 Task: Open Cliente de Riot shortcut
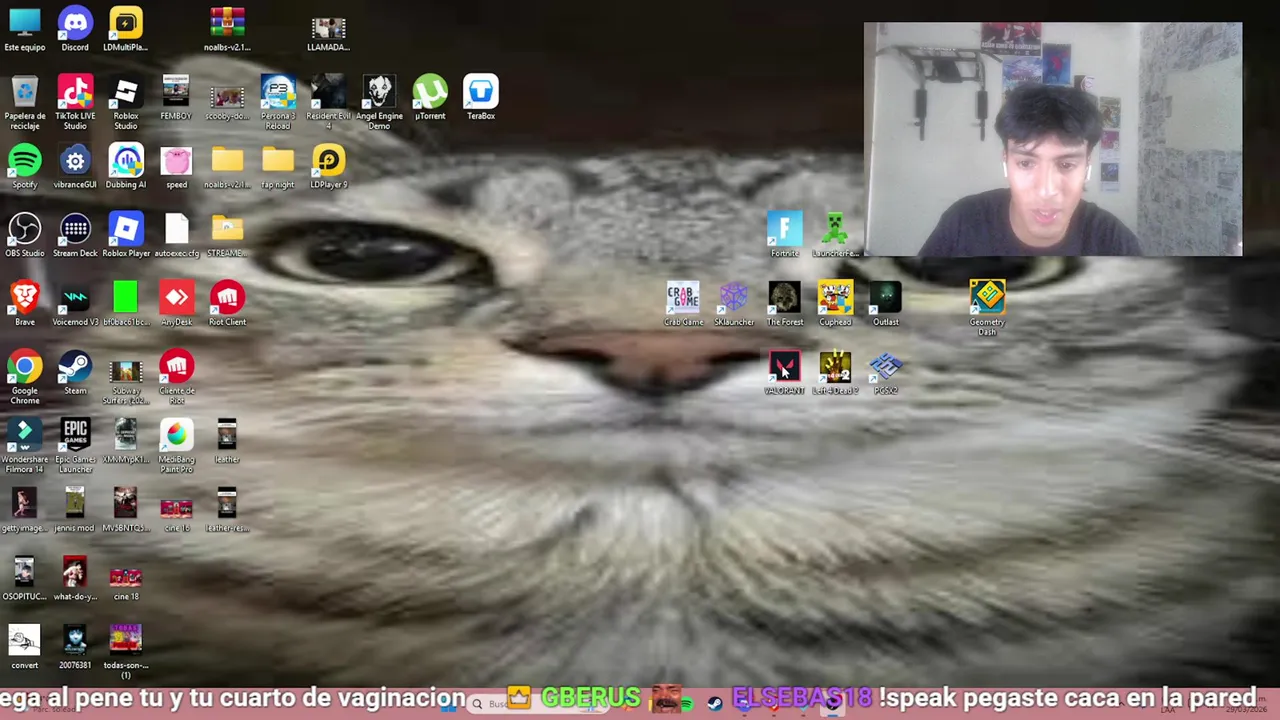[176, 377]
